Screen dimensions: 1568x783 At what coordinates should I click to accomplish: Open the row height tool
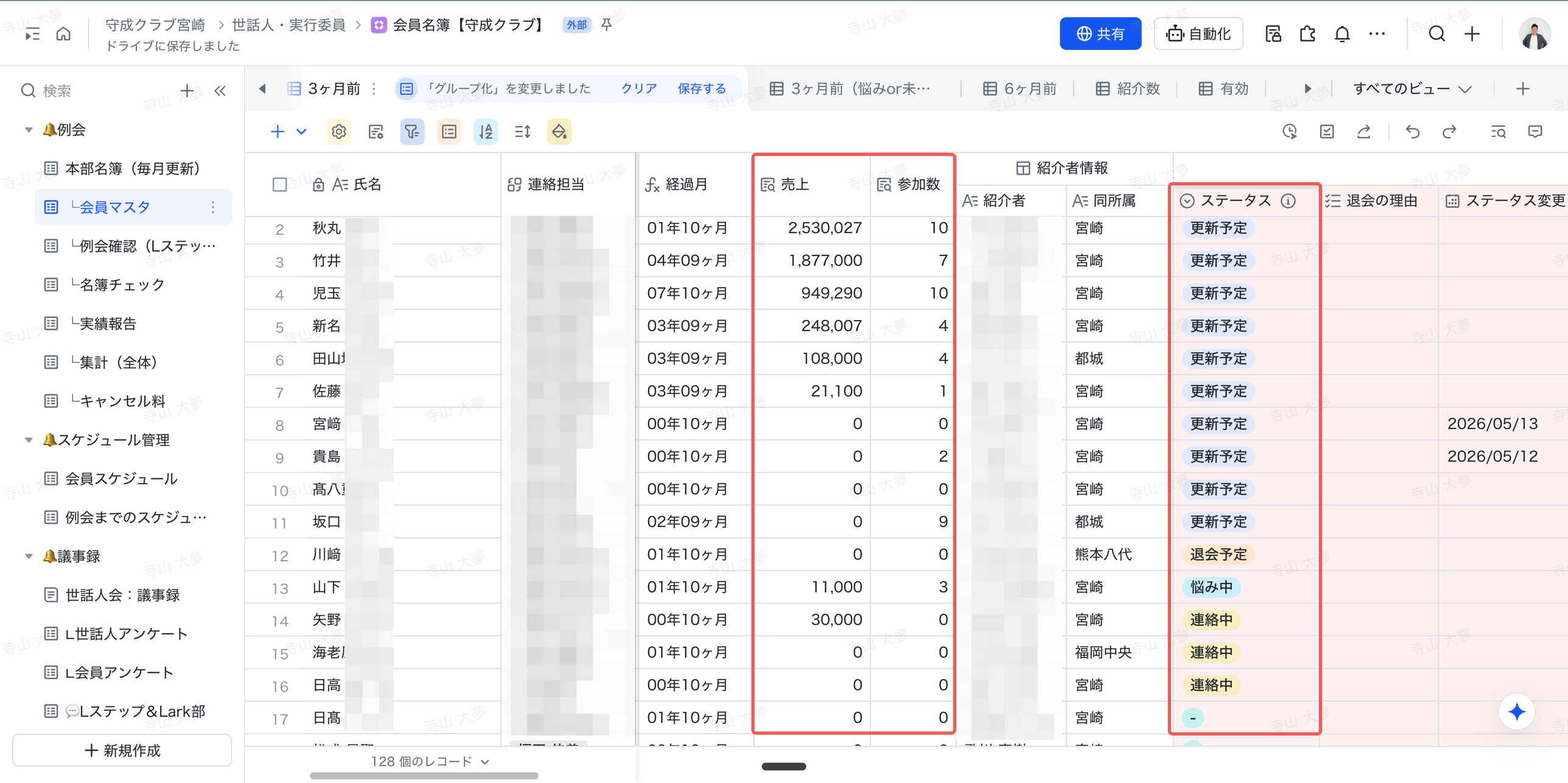point(522,131)
